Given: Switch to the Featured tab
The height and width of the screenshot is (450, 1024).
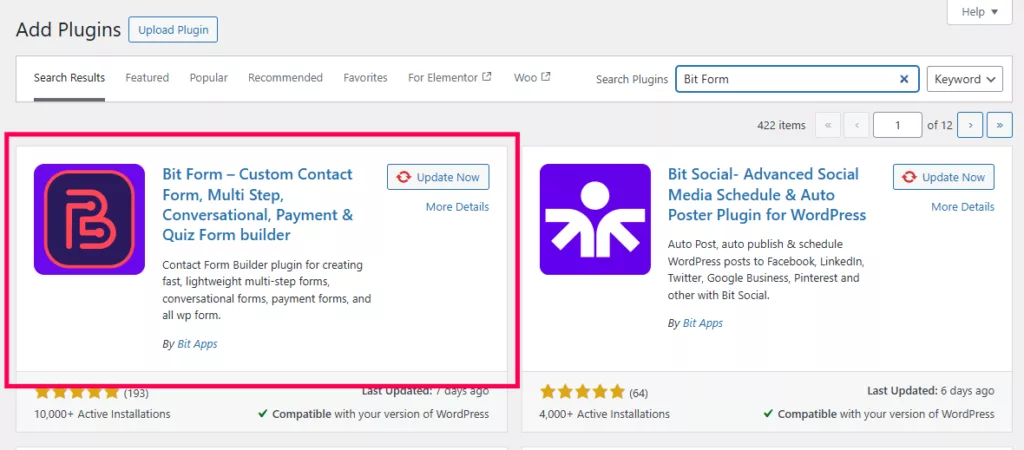Looking at the screenshot, I should (x=147, y=78).
